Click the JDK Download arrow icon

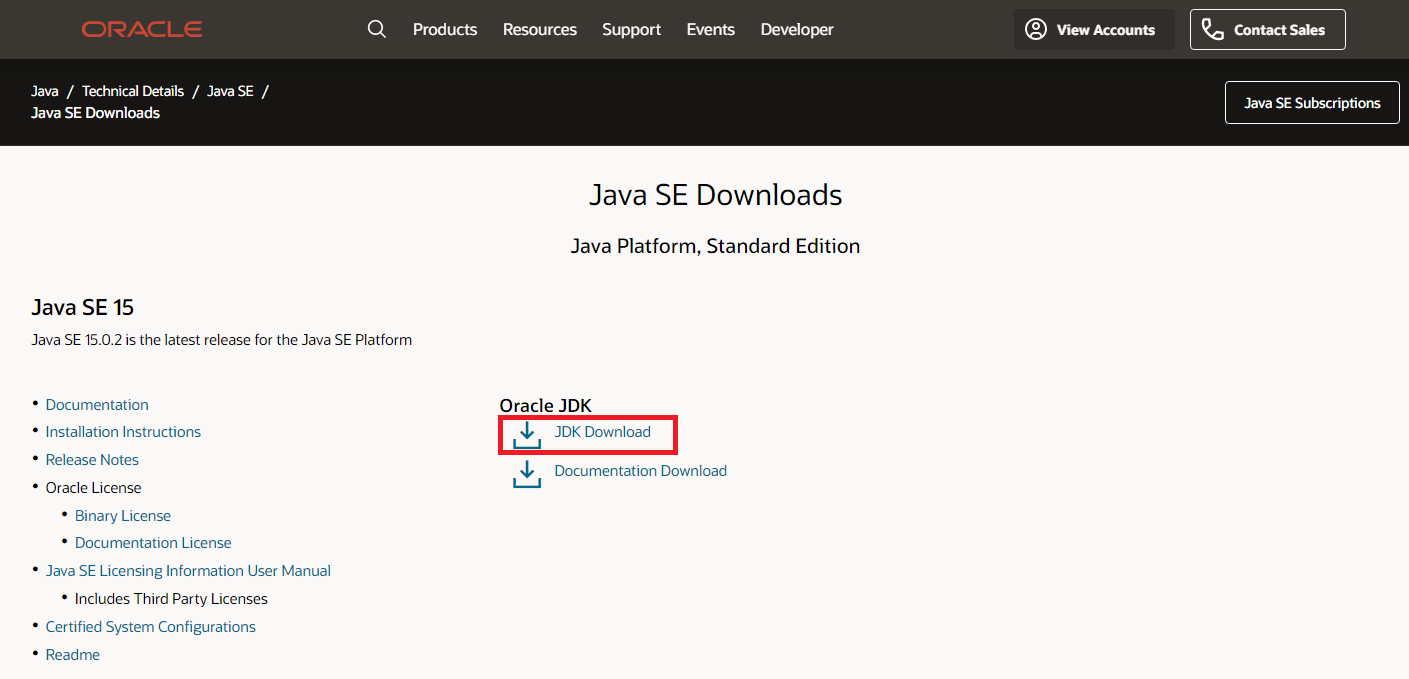pyautogui.click(x=527, y=436)
